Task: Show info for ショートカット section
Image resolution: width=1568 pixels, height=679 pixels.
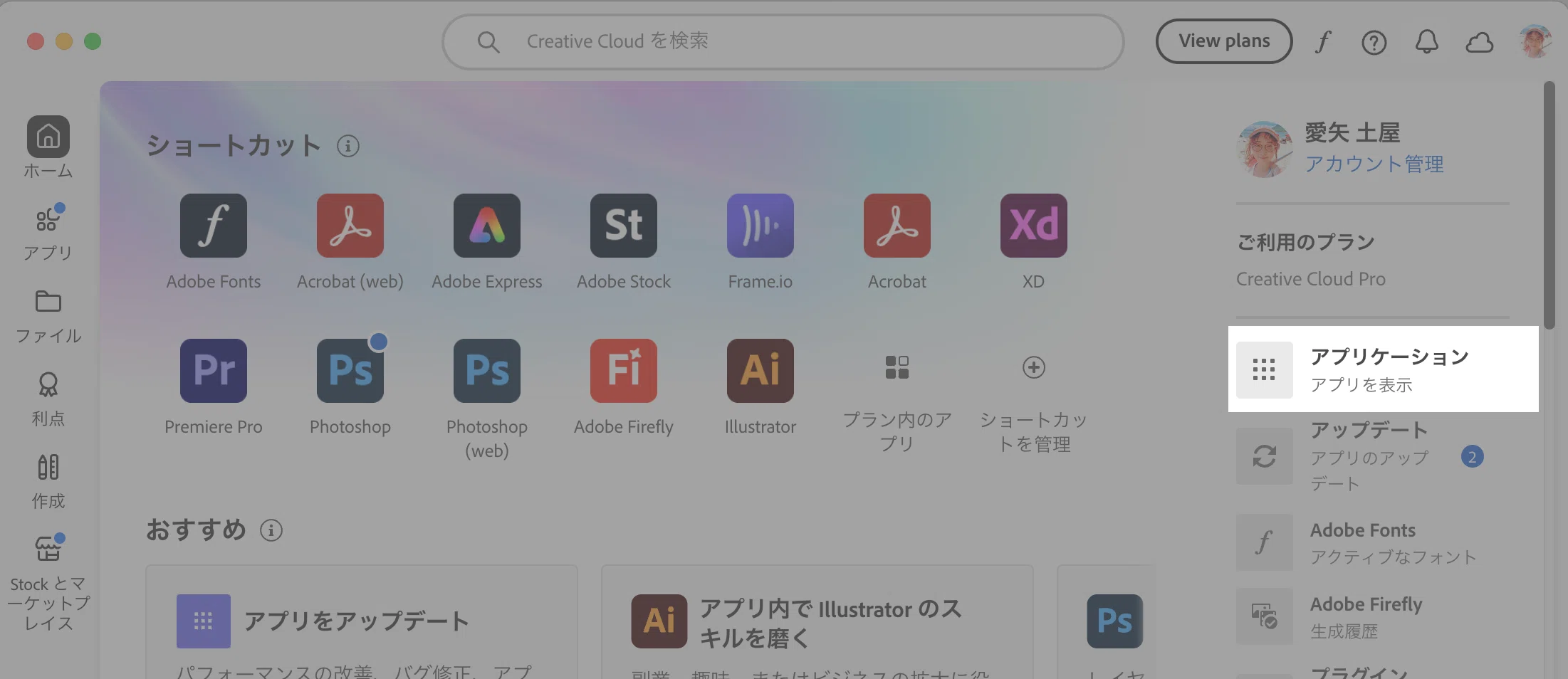Action: [347, 146]
